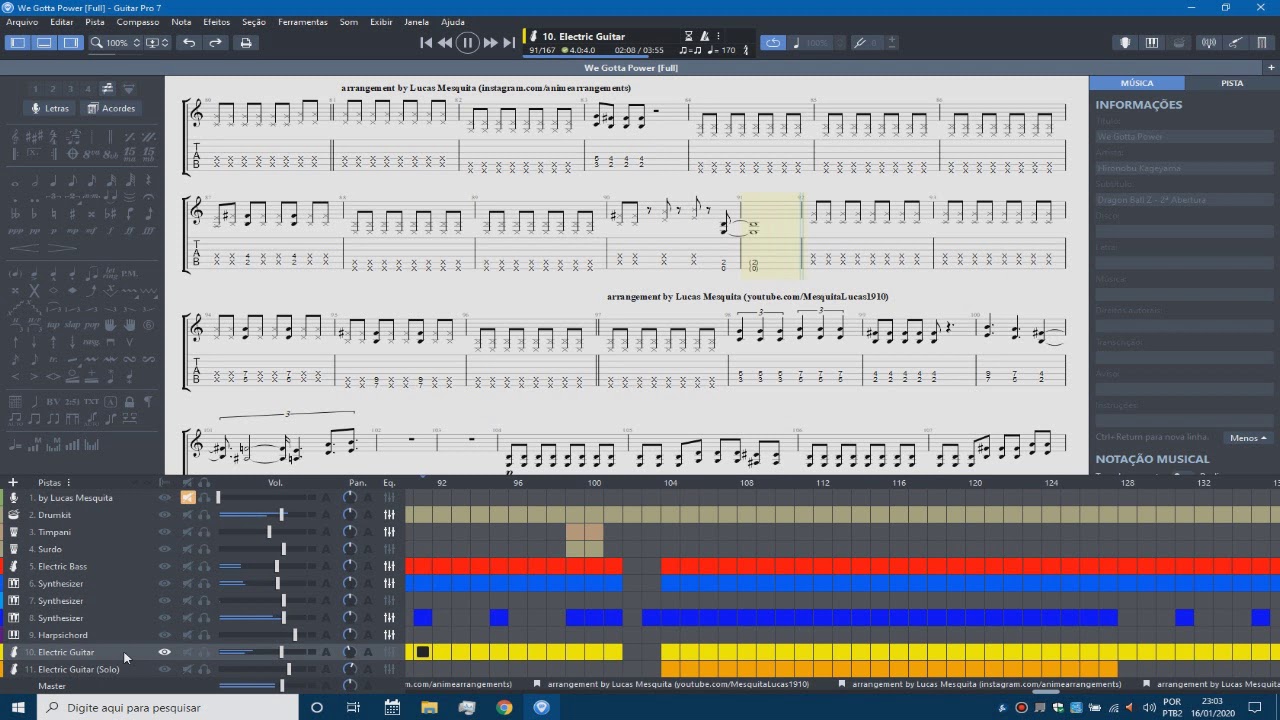Open the Compasso menu
1280x720 pixels.
point(137,22)
